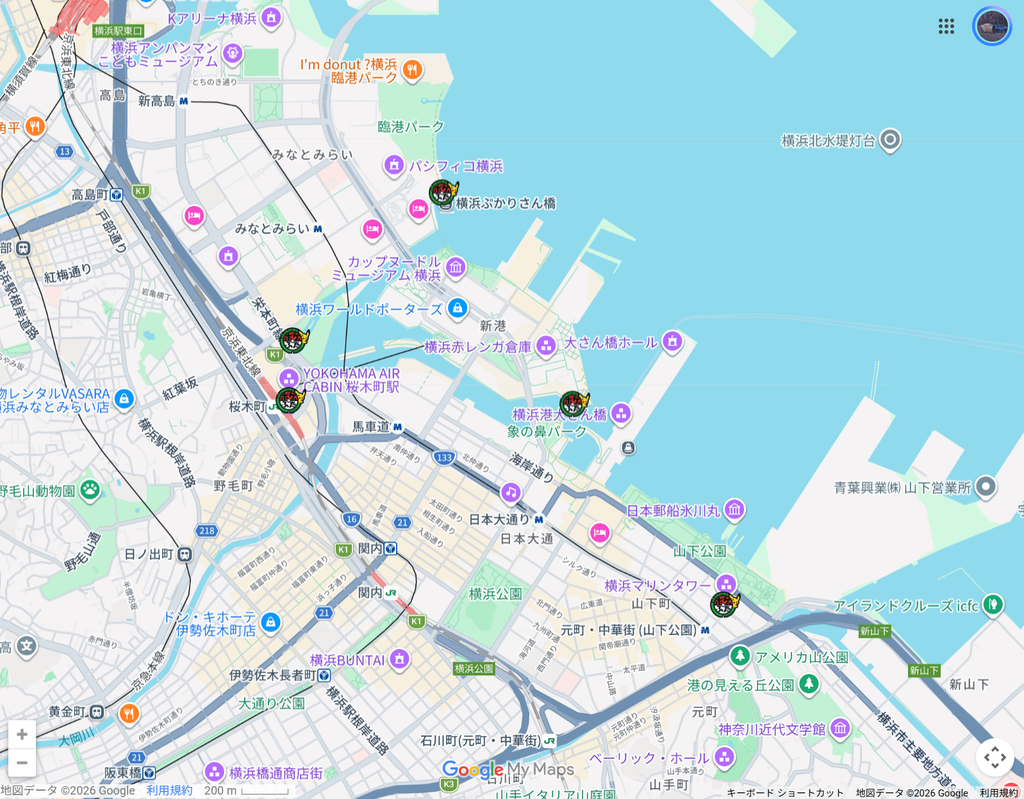Open the Google apps grid icon
The width and height of the screenshot is (1024, 799).
[x=946, y=26]
